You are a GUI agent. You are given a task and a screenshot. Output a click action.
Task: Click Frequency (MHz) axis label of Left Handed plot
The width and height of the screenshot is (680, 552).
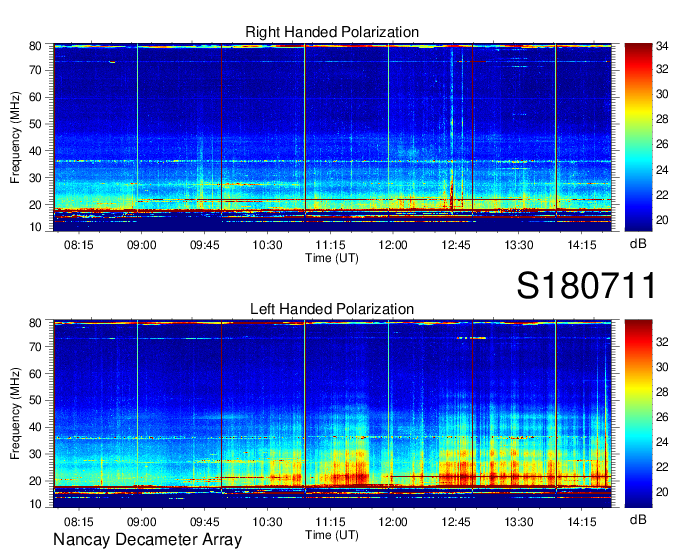[x=15, y=414]
